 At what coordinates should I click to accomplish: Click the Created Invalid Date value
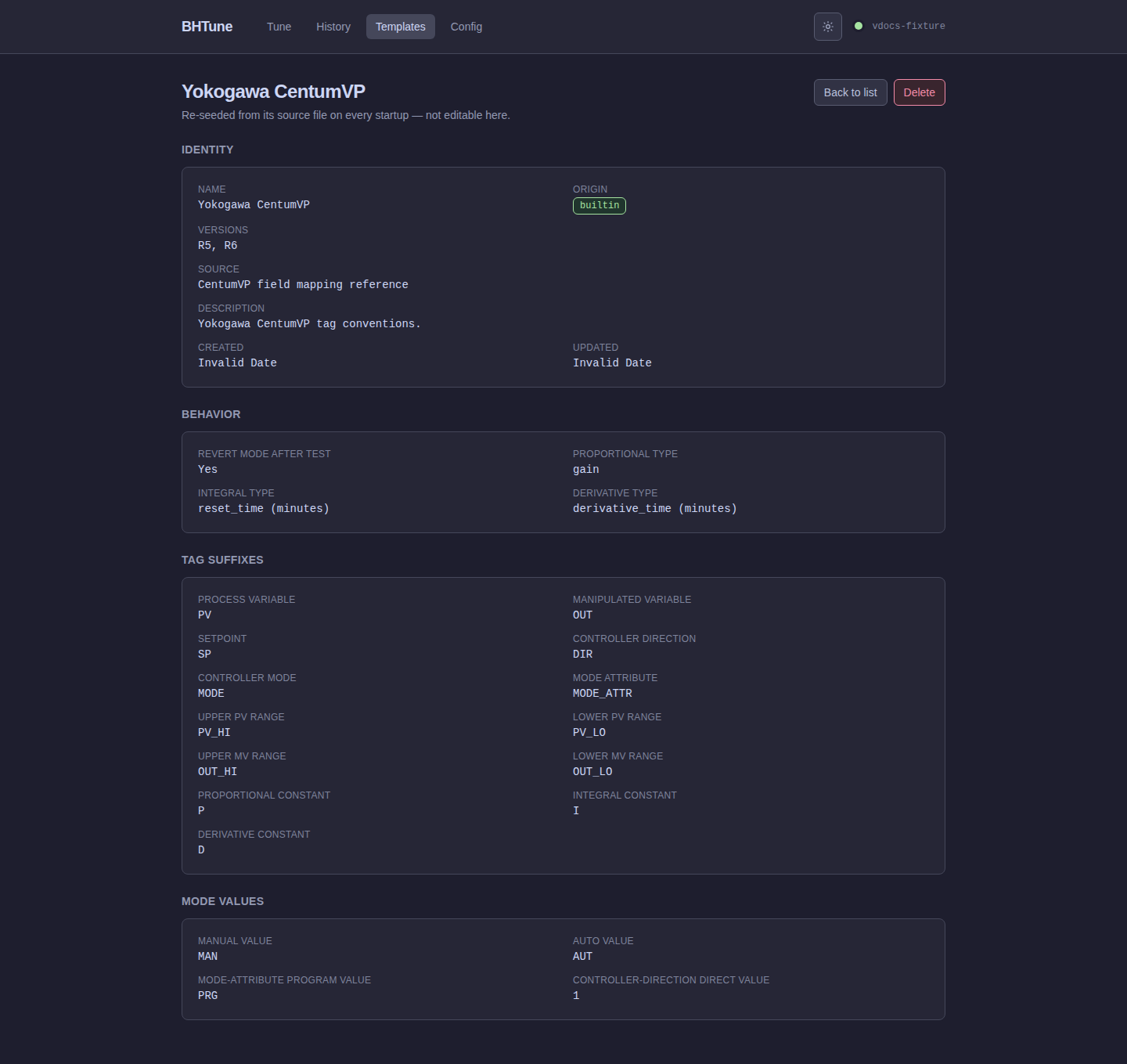(x=237, y=363)
